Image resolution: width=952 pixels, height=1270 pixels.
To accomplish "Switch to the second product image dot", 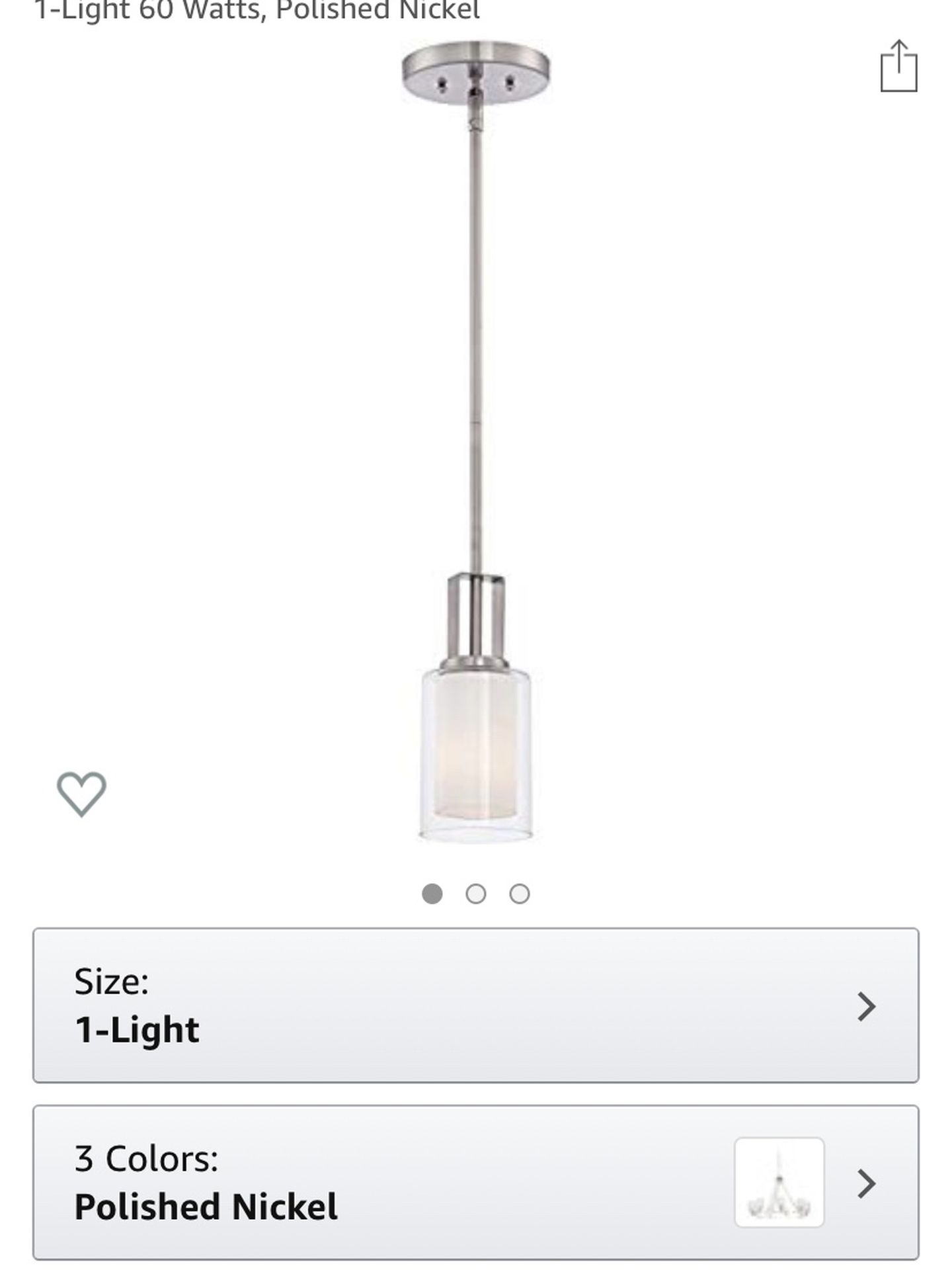I will pyautogui.click(x=476, y=894).
